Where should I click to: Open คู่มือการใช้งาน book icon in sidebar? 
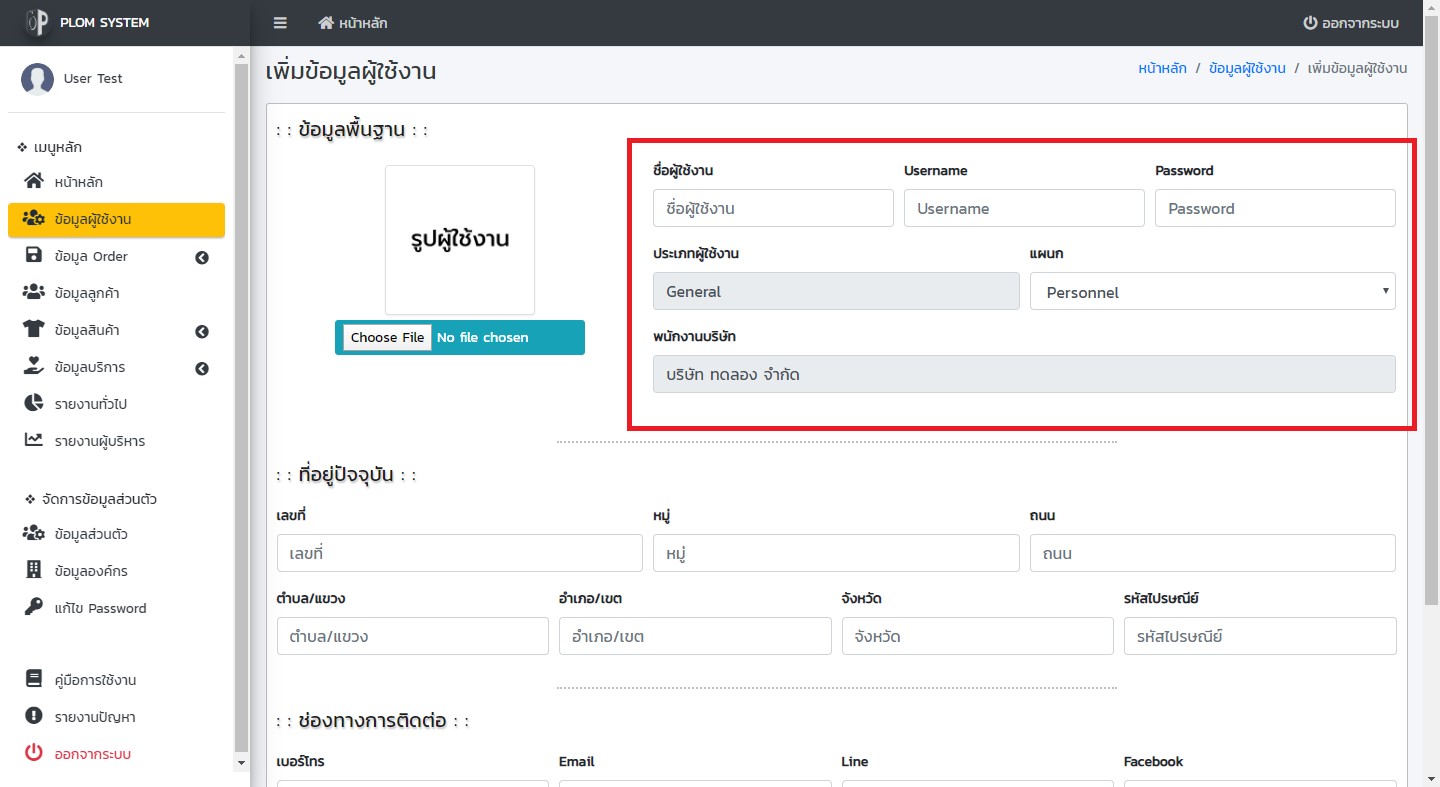coord(34,680)
